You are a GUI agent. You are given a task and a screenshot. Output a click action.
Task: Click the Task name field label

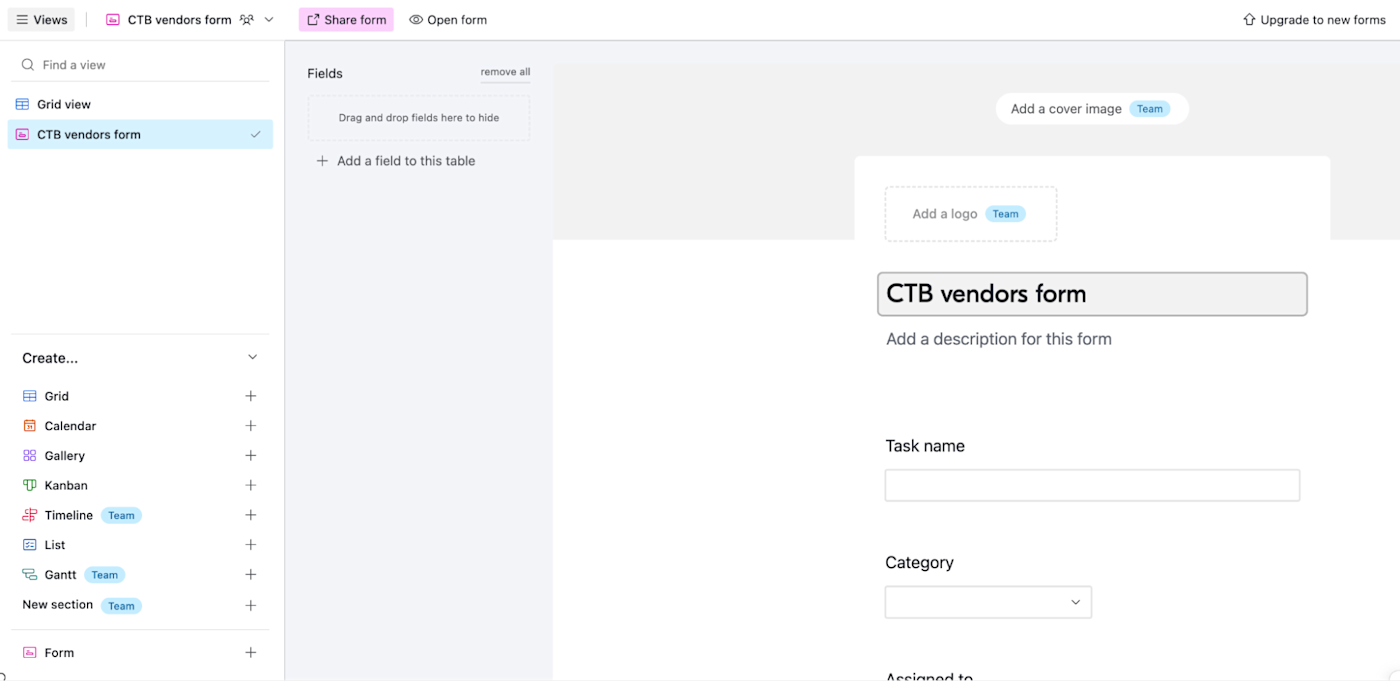[x=925, y=446]
